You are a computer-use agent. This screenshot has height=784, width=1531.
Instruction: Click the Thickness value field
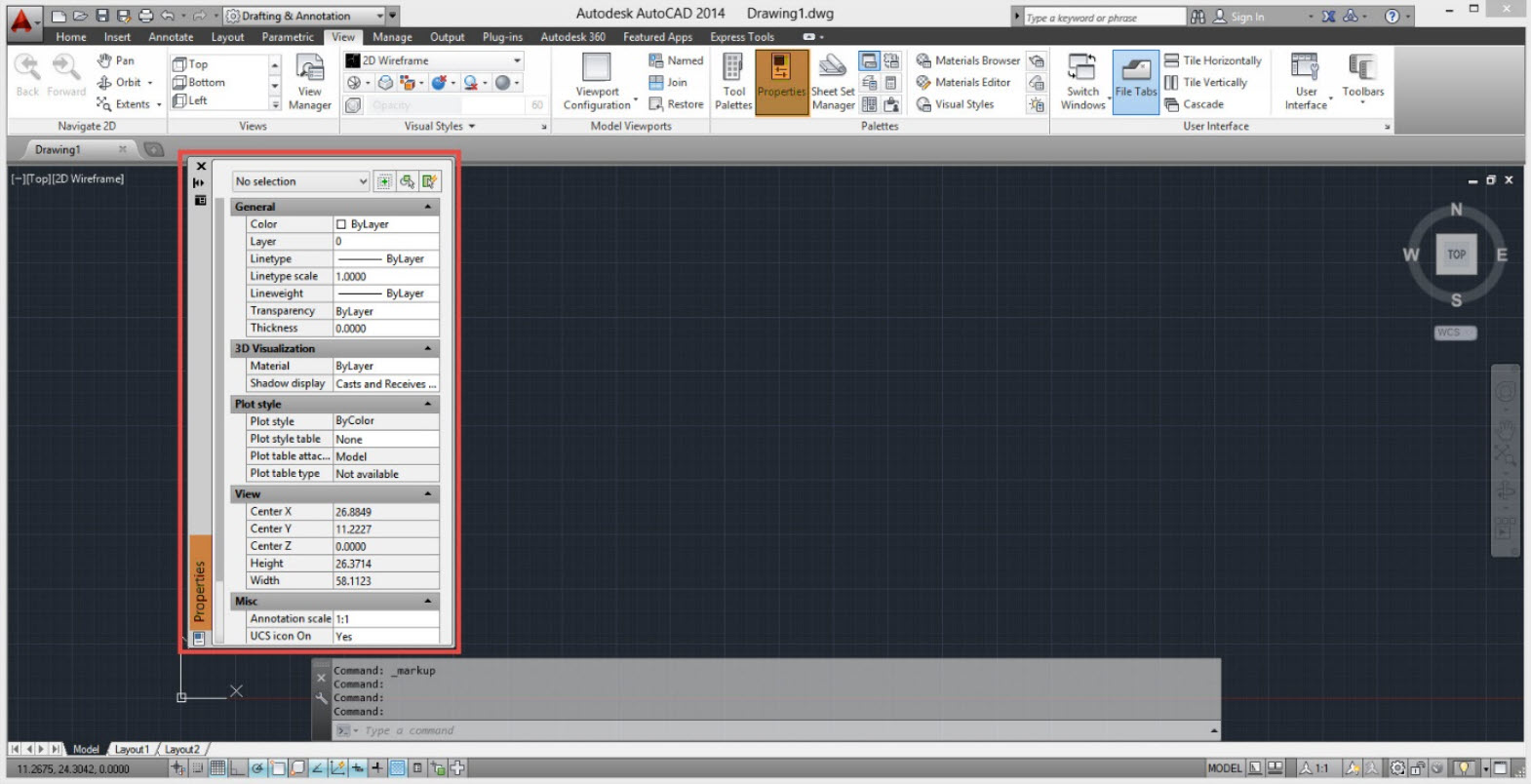point(386,329)
